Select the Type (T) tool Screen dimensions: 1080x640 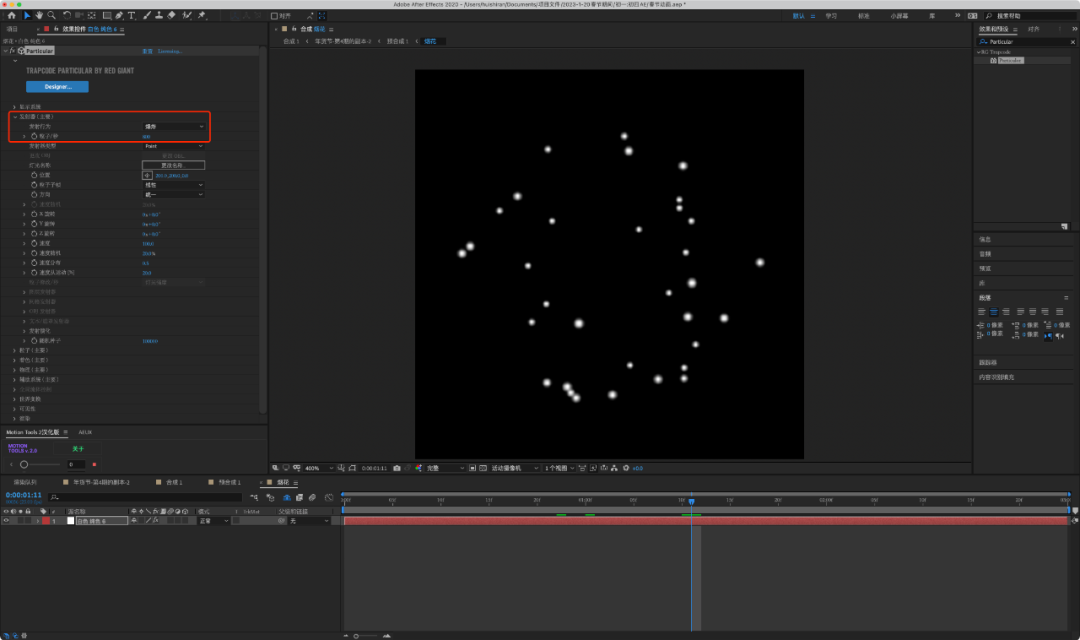point(133,16)
